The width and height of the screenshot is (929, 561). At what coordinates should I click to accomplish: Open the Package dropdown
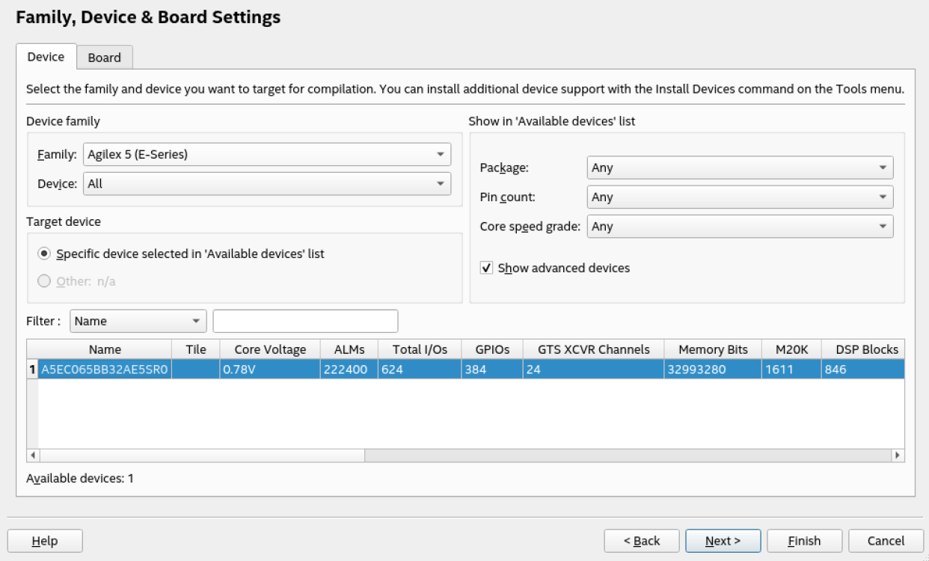pyautogui.click(x=739, y=168)
